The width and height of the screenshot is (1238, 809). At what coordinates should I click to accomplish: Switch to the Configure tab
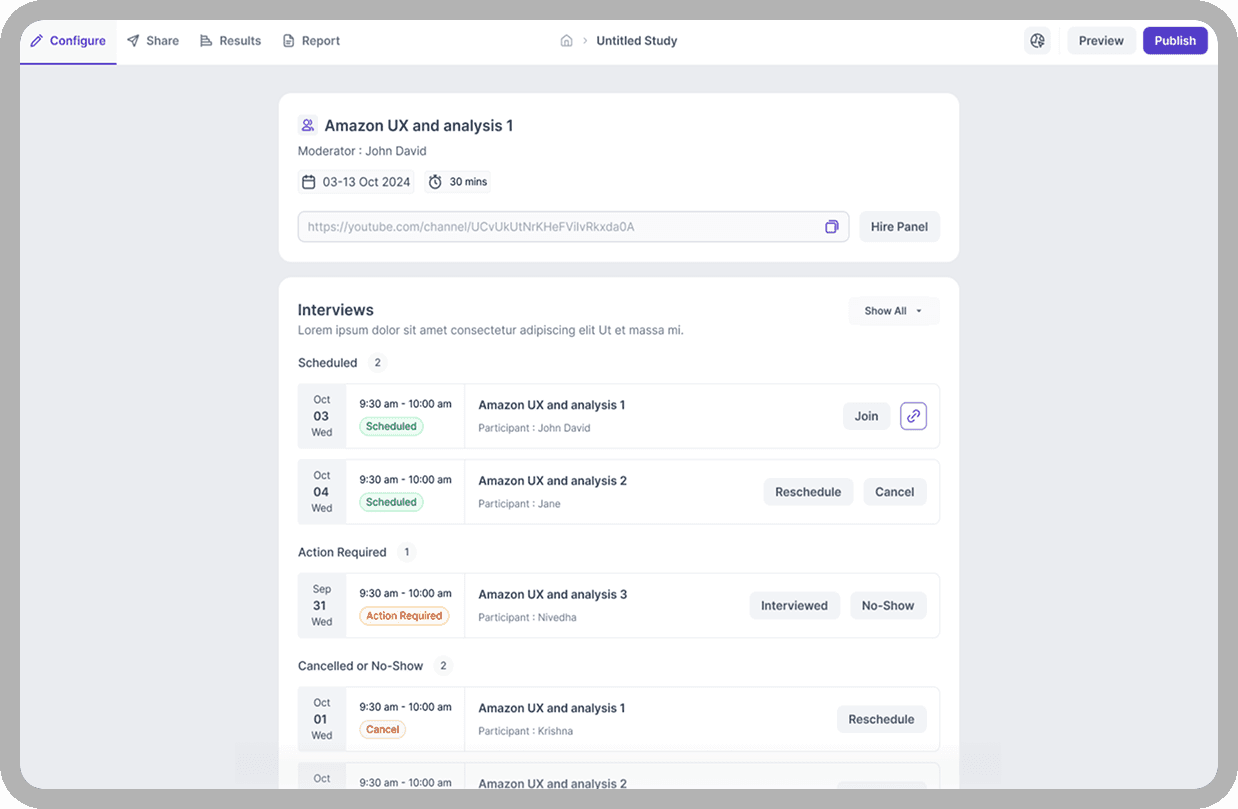[x=68, y=41]
